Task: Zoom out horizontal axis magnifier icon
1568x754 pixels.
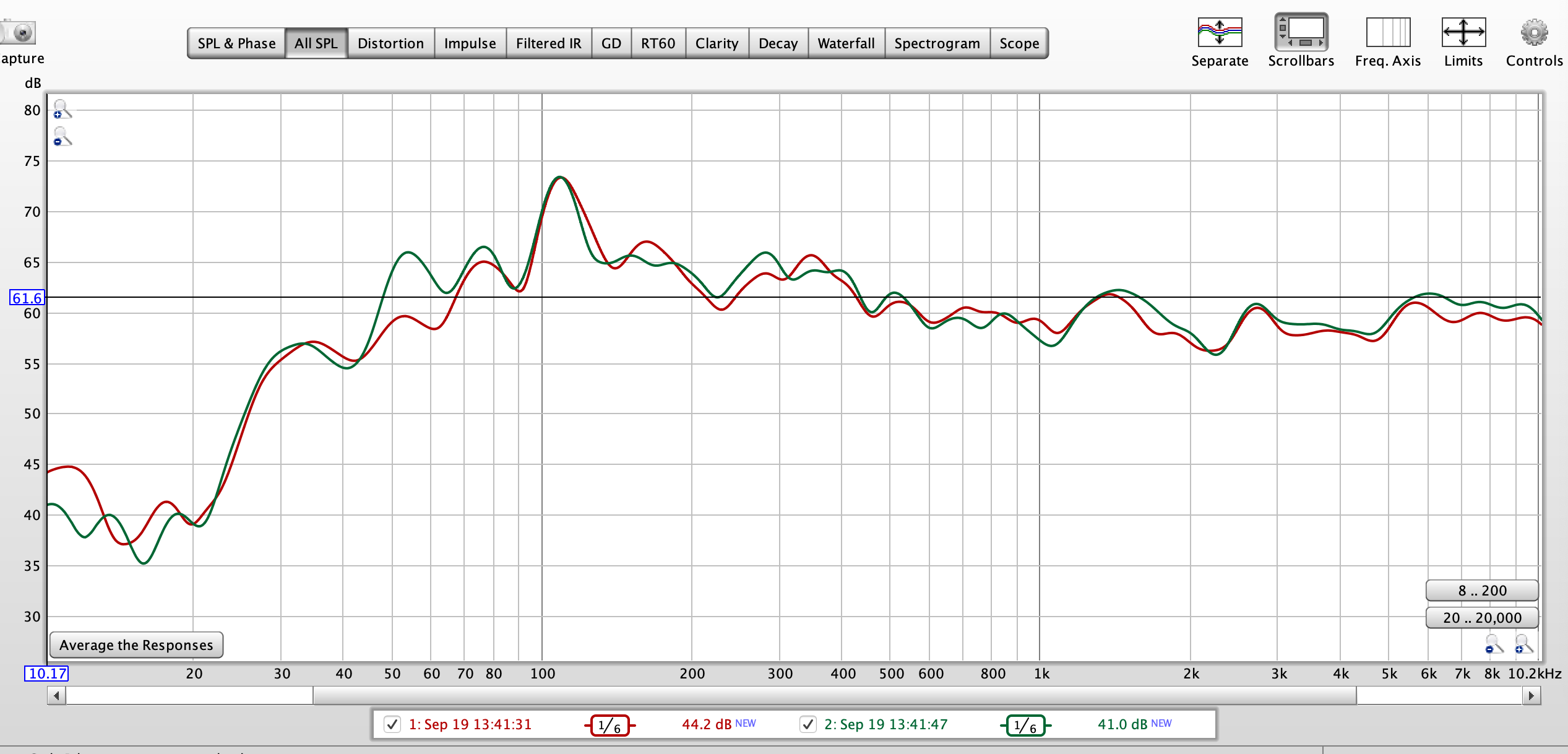Action: 1494,644
